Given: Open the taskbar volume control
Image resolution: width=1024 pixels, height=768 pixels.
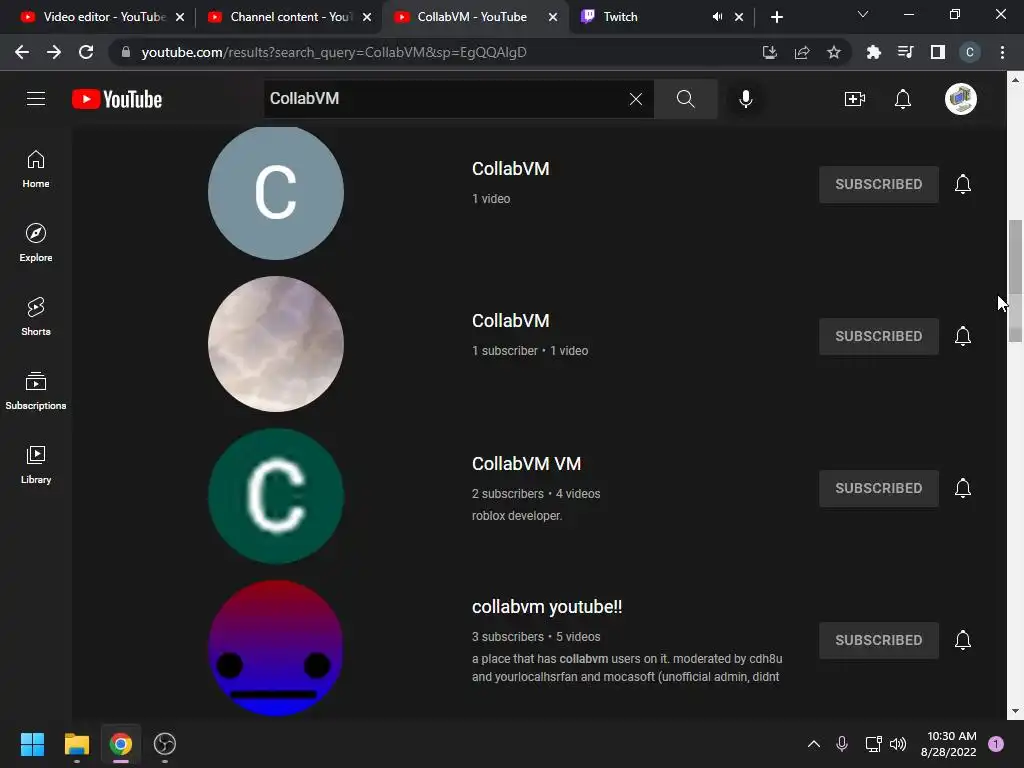Looking at the screenshot, I should (x=898, y=744).
